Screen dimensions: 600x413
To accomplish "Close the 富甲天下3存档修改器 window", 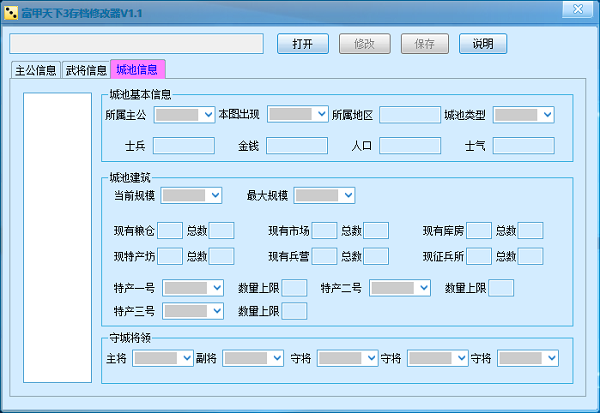I will (578, 9).
